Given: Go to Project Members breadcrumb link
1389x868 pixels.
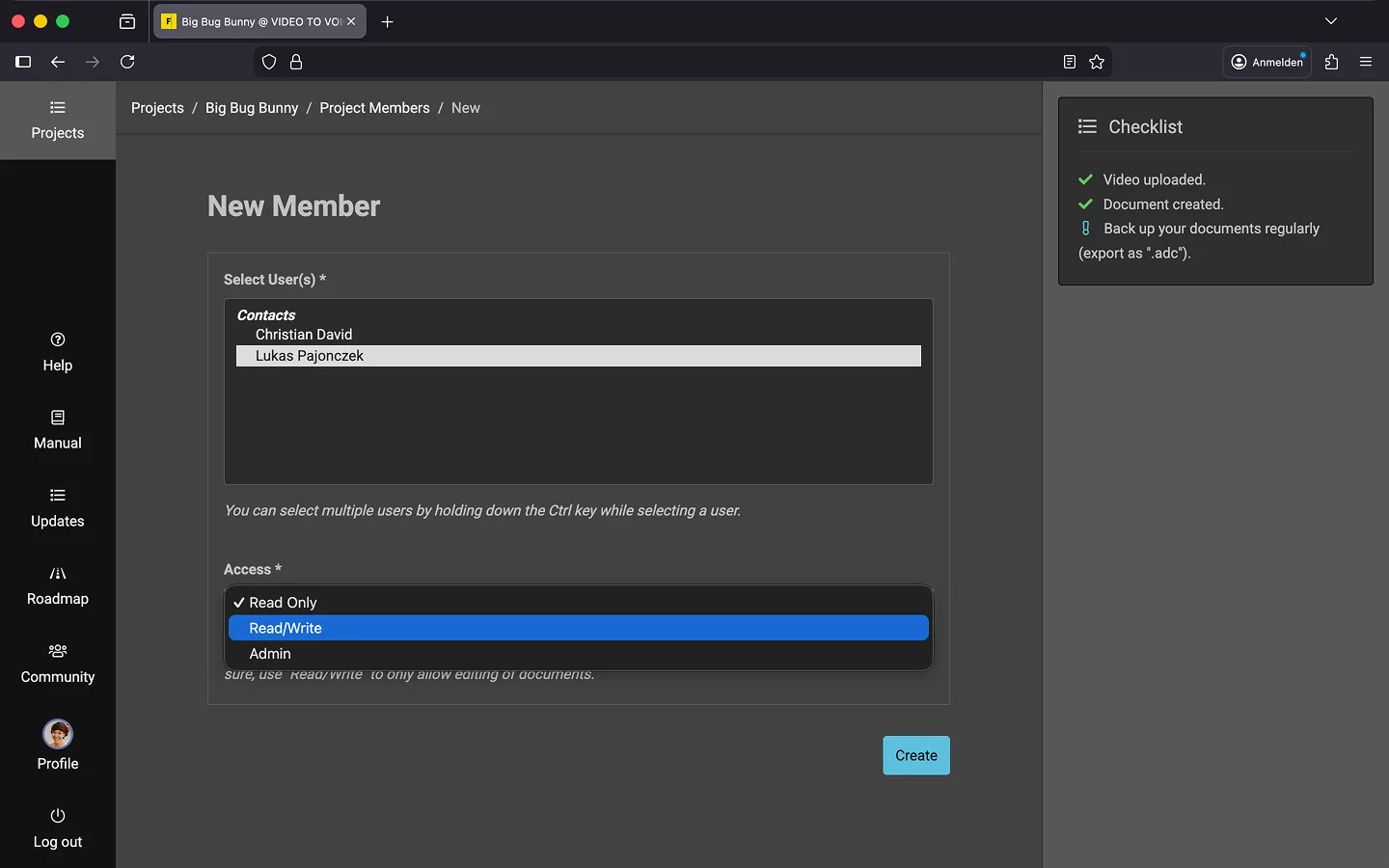Looking at the screenshot, I should [x=374, y=108].
